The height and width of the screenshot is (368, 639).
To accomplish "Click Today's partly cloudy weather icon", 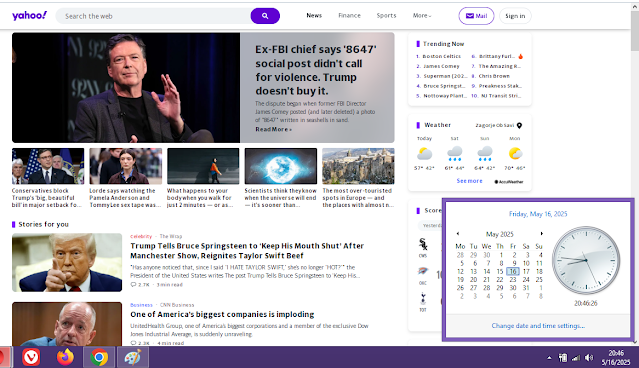I will [424, 154].
